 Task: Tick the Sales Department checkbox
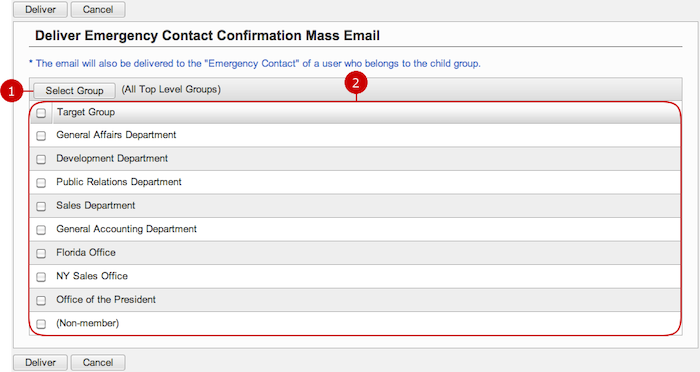point(41,206)
